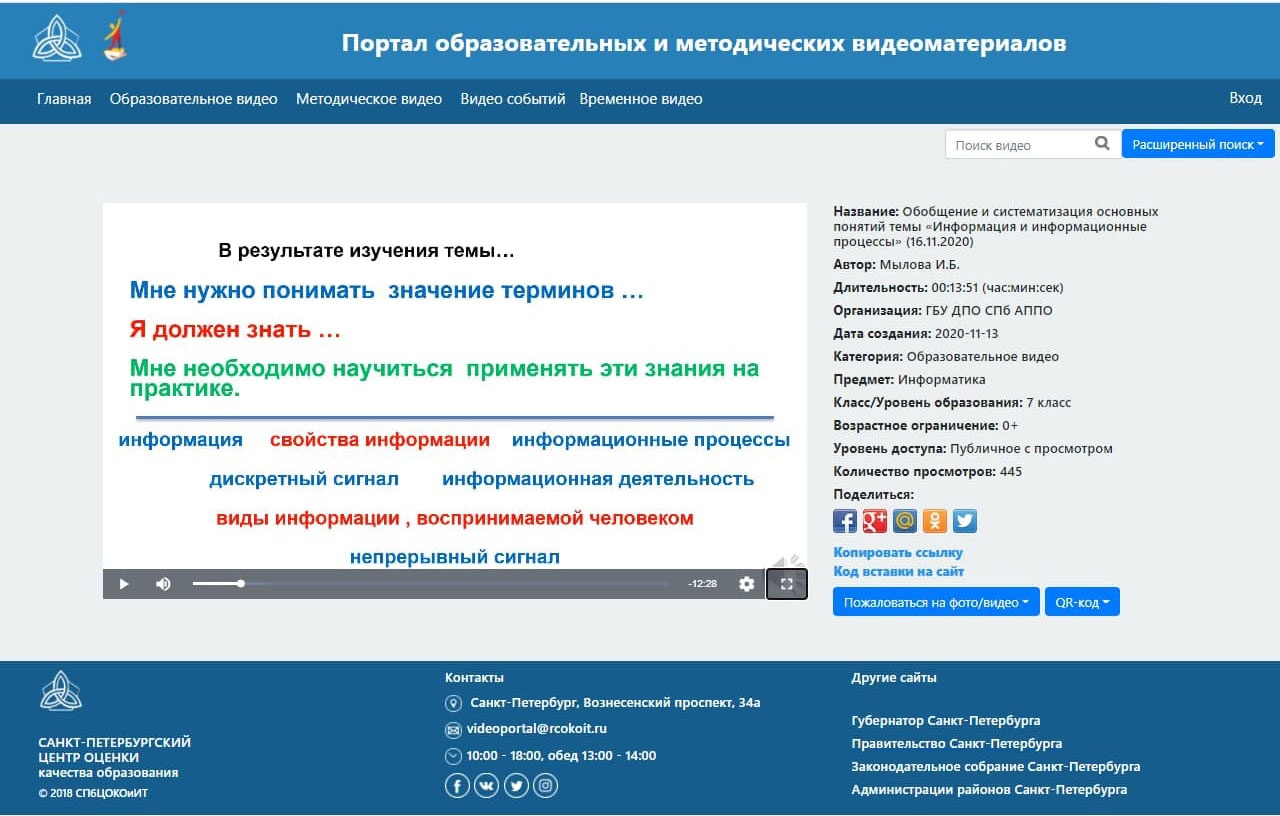Click the portal title heading
This screenshot has width=1280, height=816.
click(704, 43)
